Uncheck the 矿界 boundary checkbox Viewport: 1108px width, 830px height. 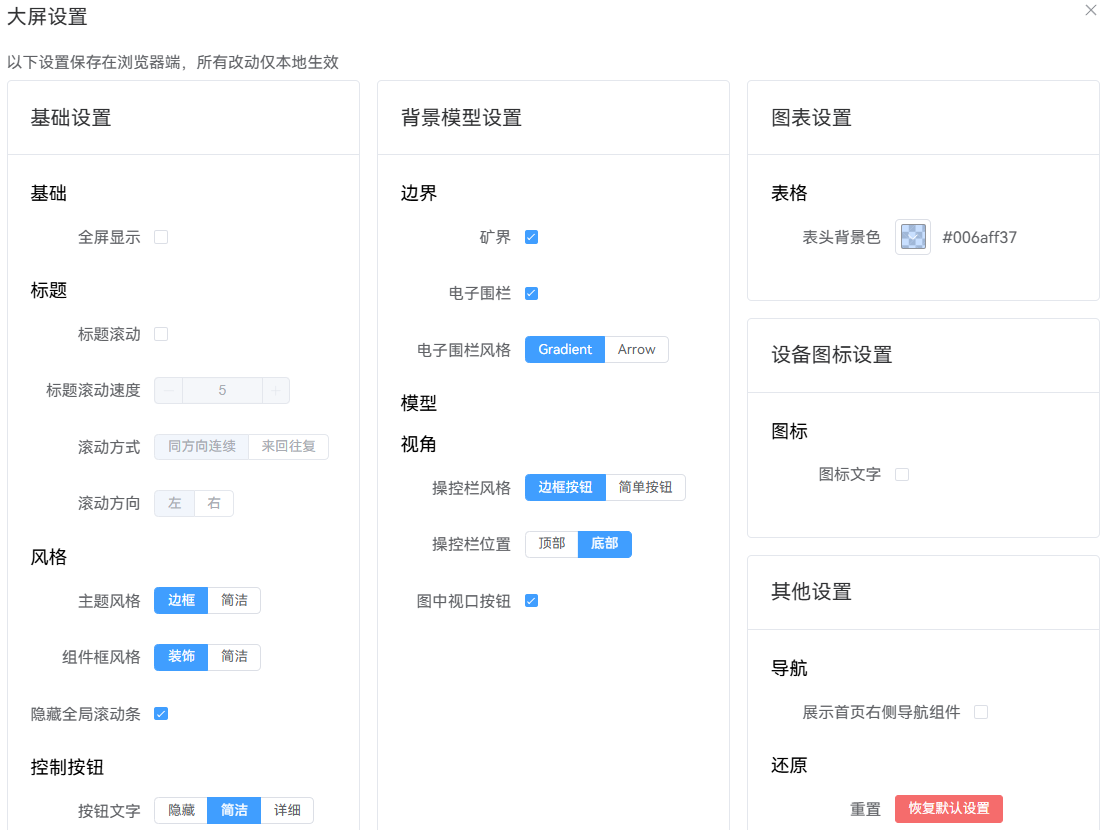532,237
